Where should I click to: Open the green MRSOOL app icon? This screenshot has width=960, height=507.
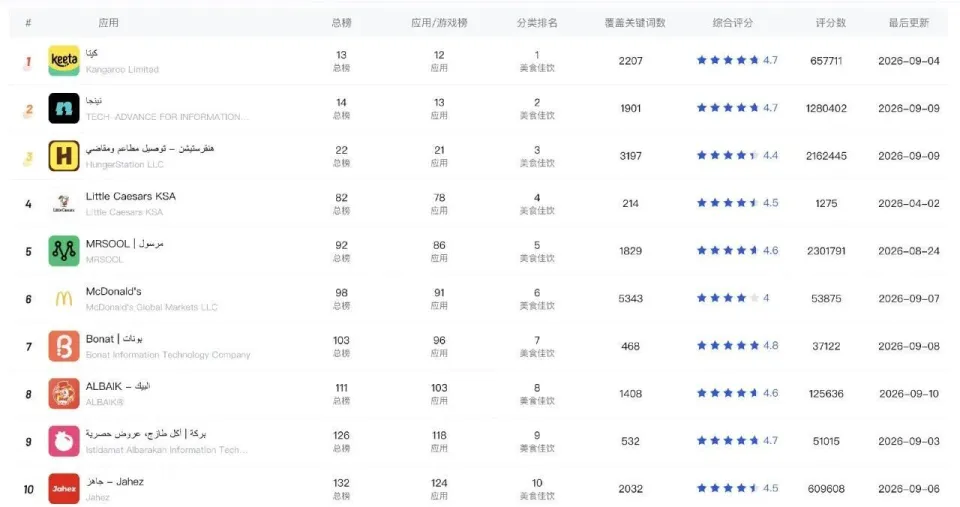(x=64, y=251)
